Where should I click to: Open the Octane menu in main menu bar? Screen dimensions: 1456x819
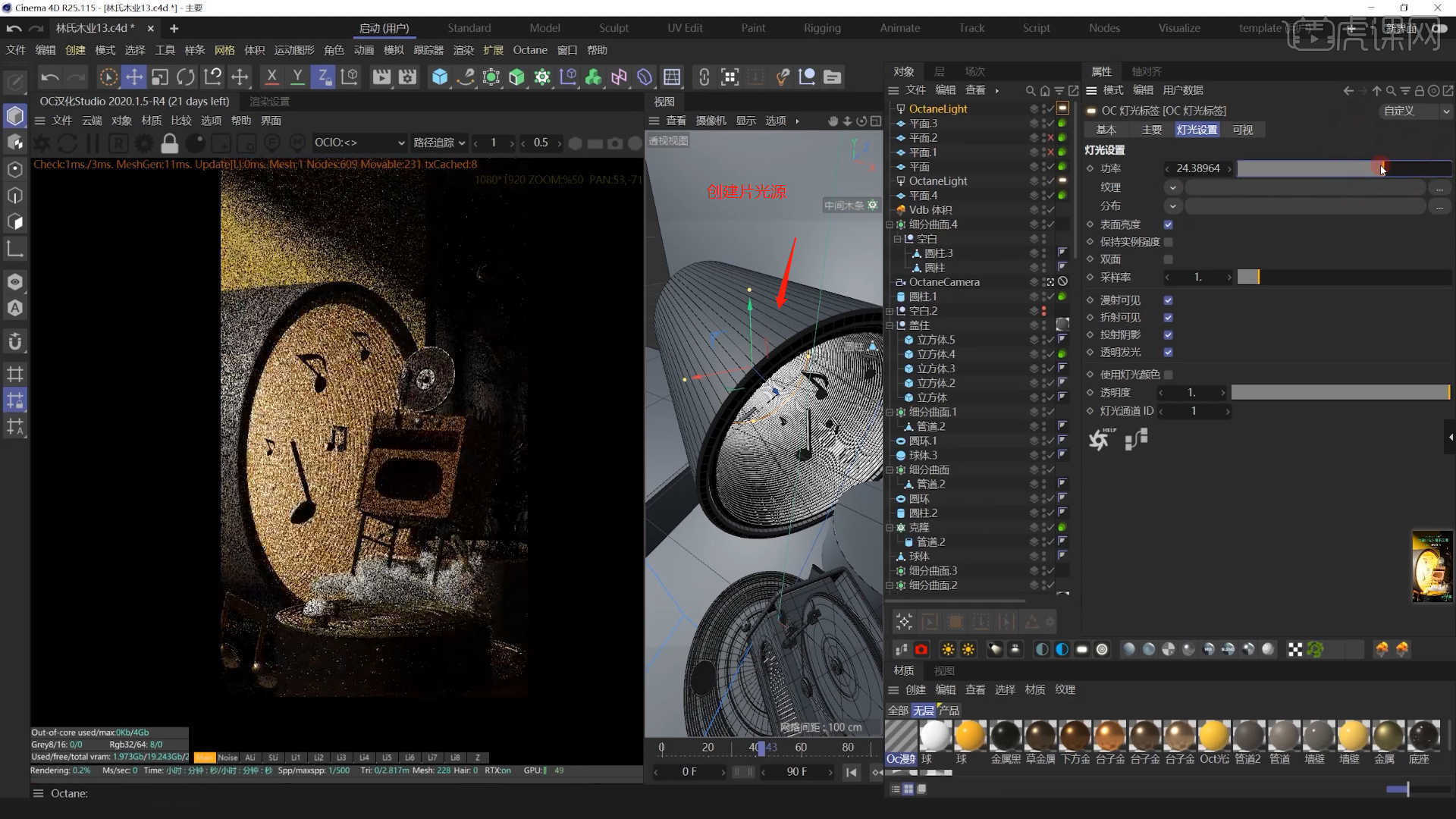[530, 50]
